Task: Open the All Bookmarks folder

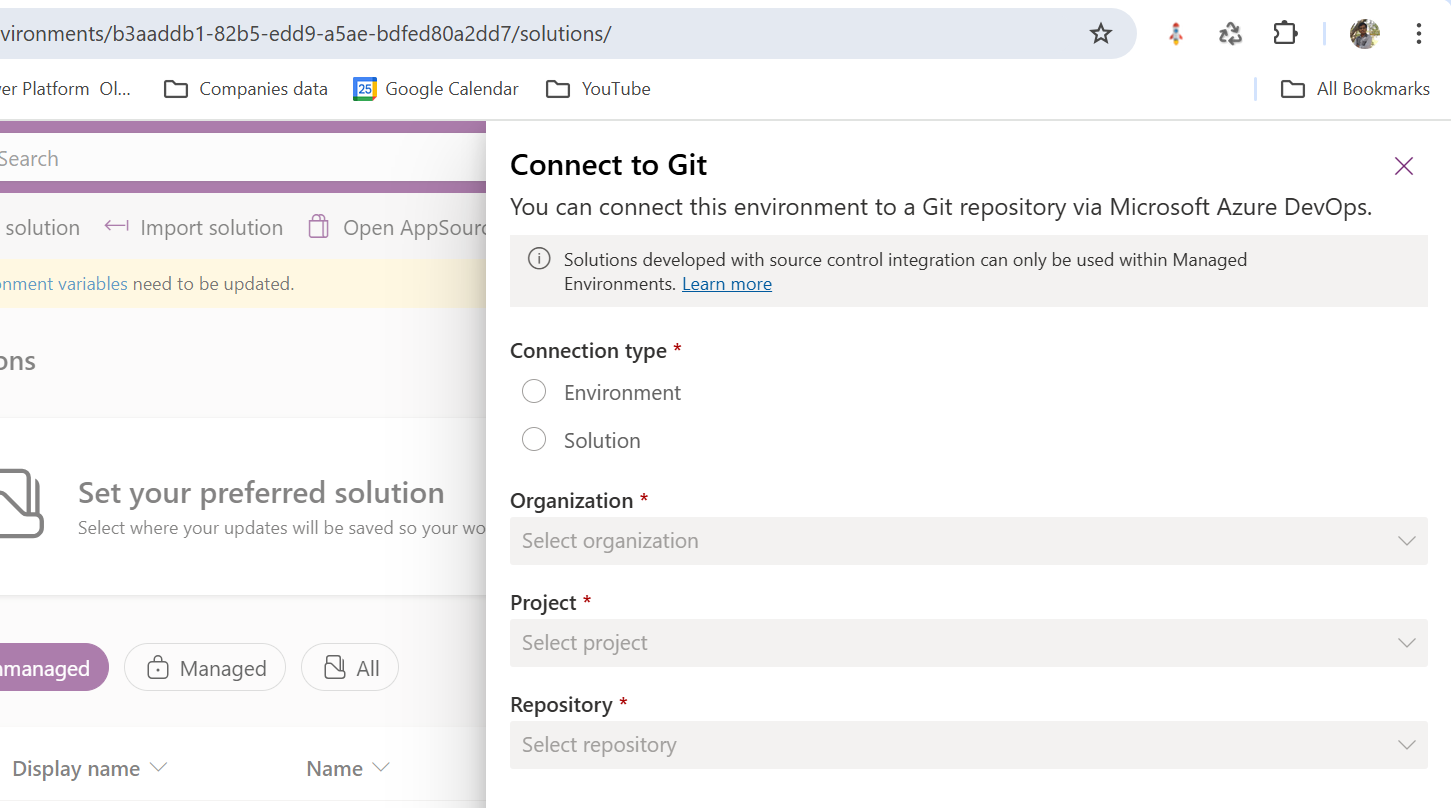Action: point(1355,89)
